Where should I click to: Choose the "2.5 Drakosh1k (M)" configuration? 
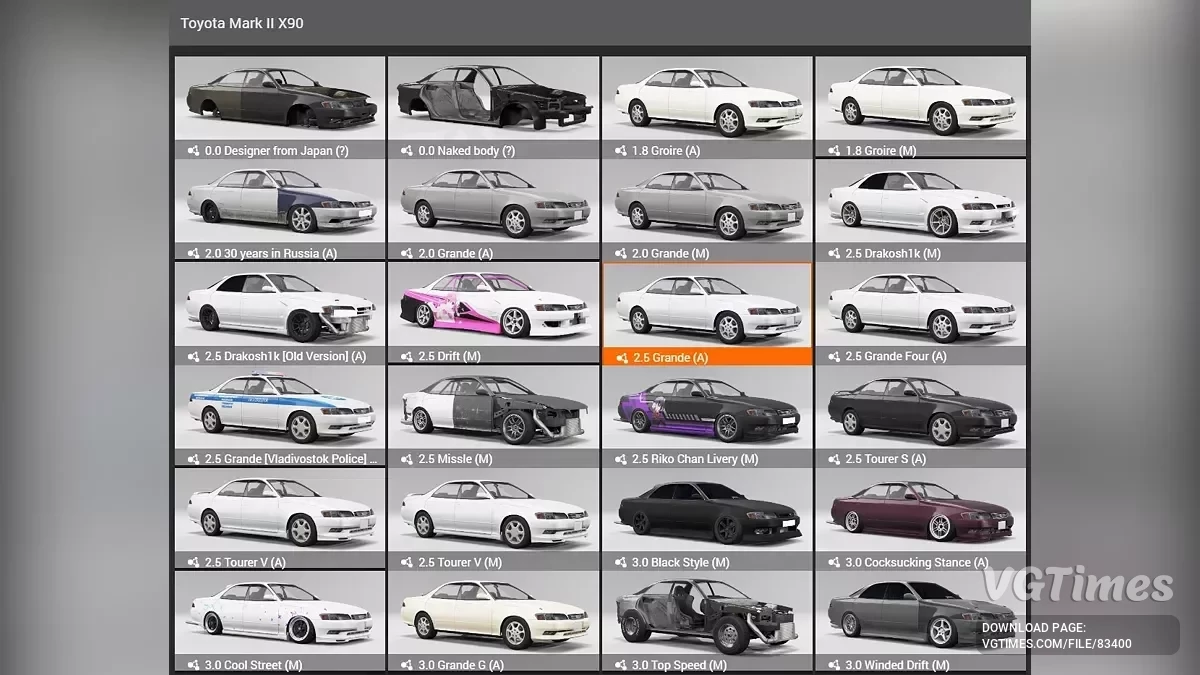click(921, 203)
